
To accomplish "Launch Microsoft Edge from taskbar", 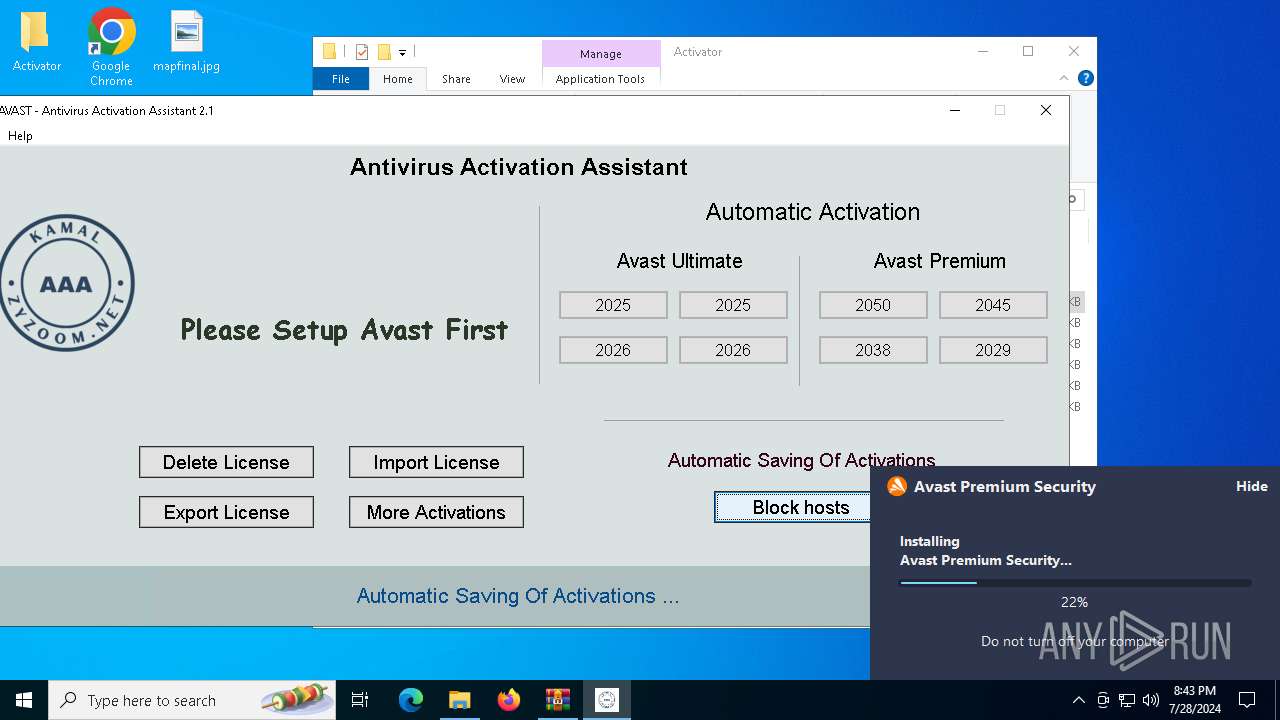I will (x=411, y=700).
